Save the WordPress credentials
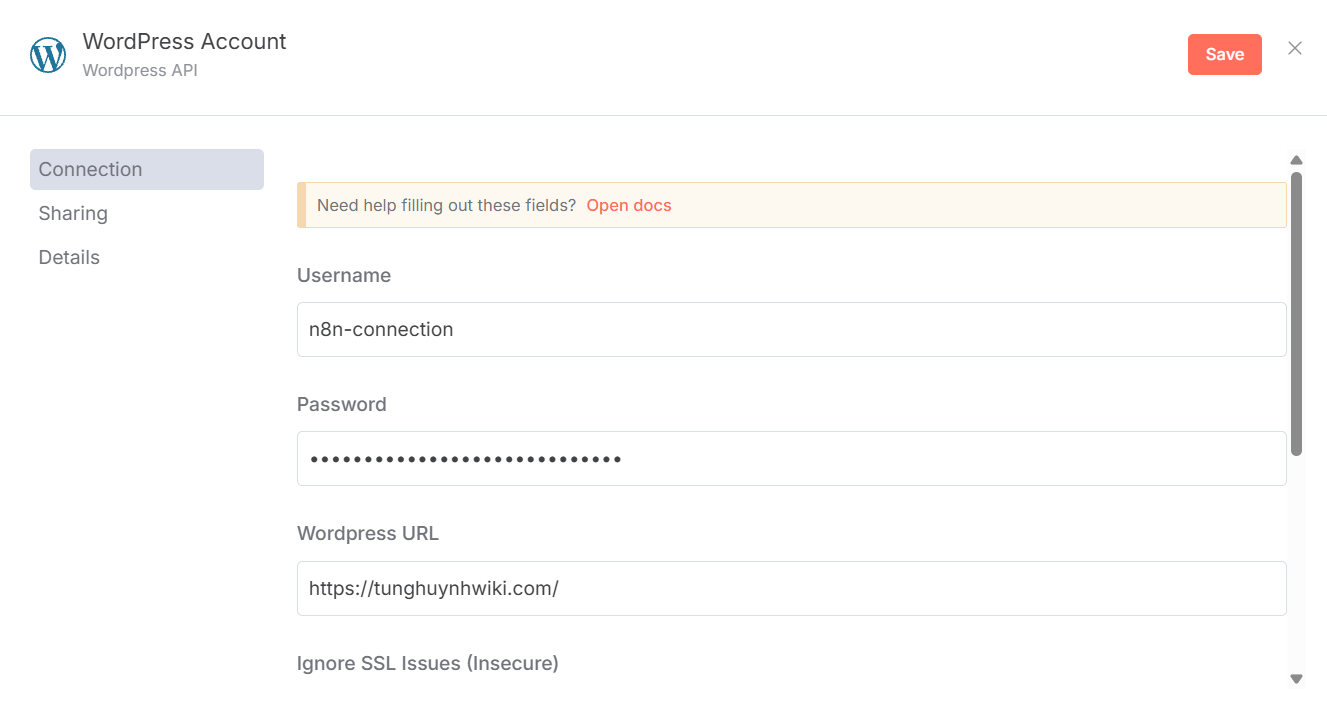The height and width of the screenshot is (718, 1327). (1224, 55)
